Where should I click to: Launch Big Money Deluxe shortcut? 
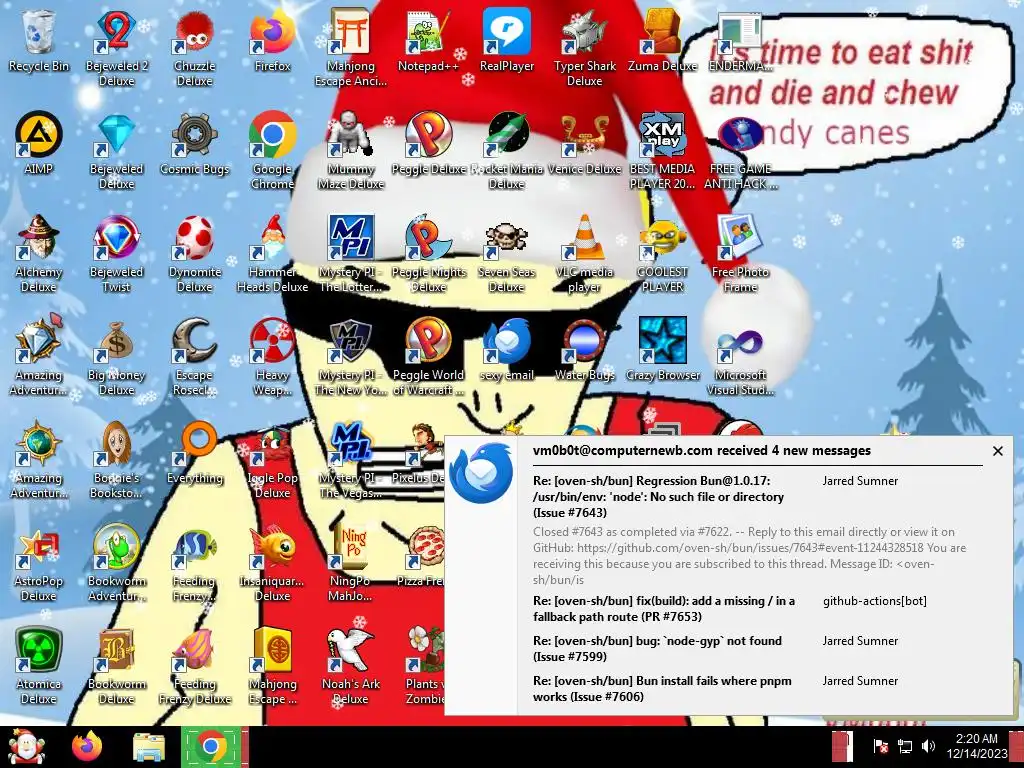116,357
